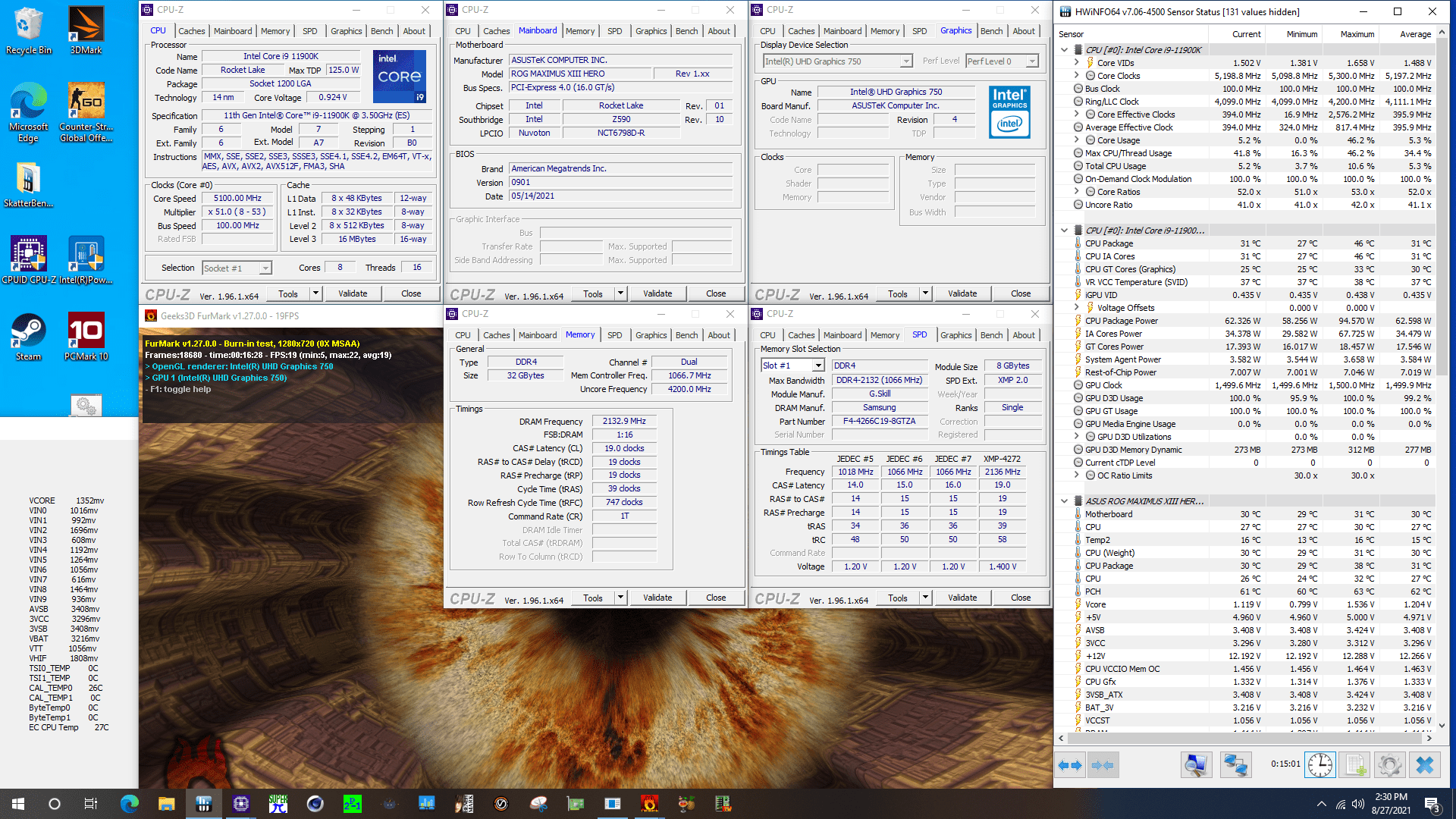Expand Core Effective Clocks row

[x=1077, y=115]
